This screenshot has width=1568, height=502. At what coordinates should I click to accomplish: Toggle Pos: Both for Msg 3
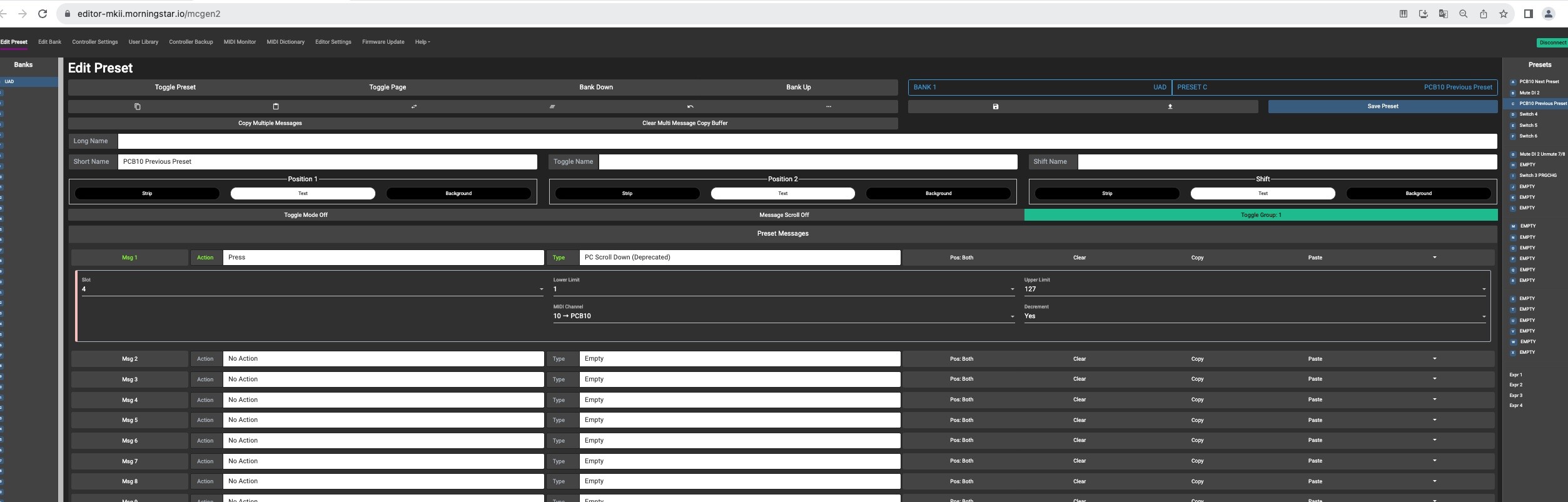point(961,379)
